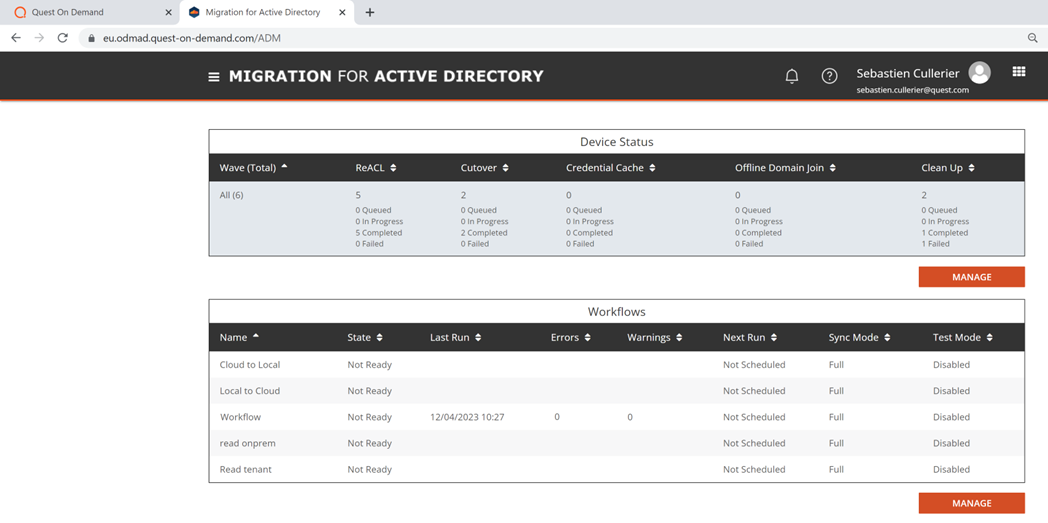Select the workflow named 'Workflow'
Screen dimensions: 1048x523
(616, 417)
